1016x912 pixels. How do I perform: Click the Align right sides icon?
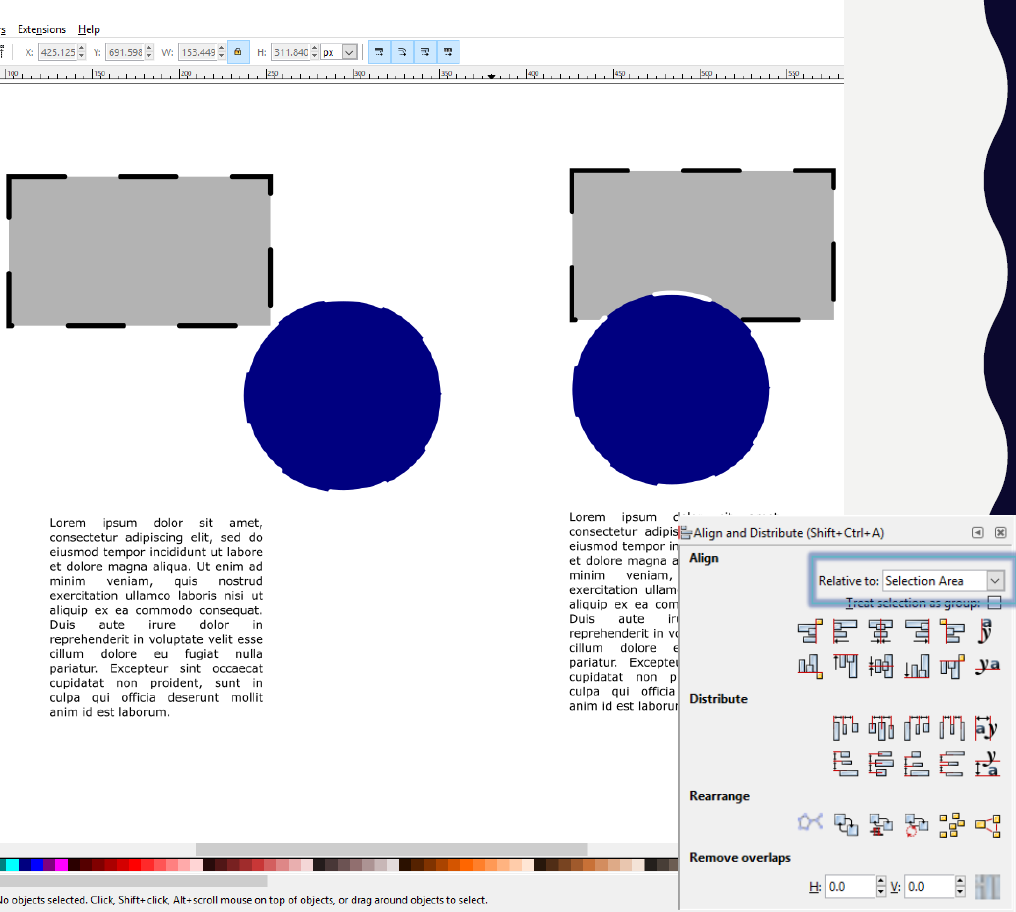[916, 631]
